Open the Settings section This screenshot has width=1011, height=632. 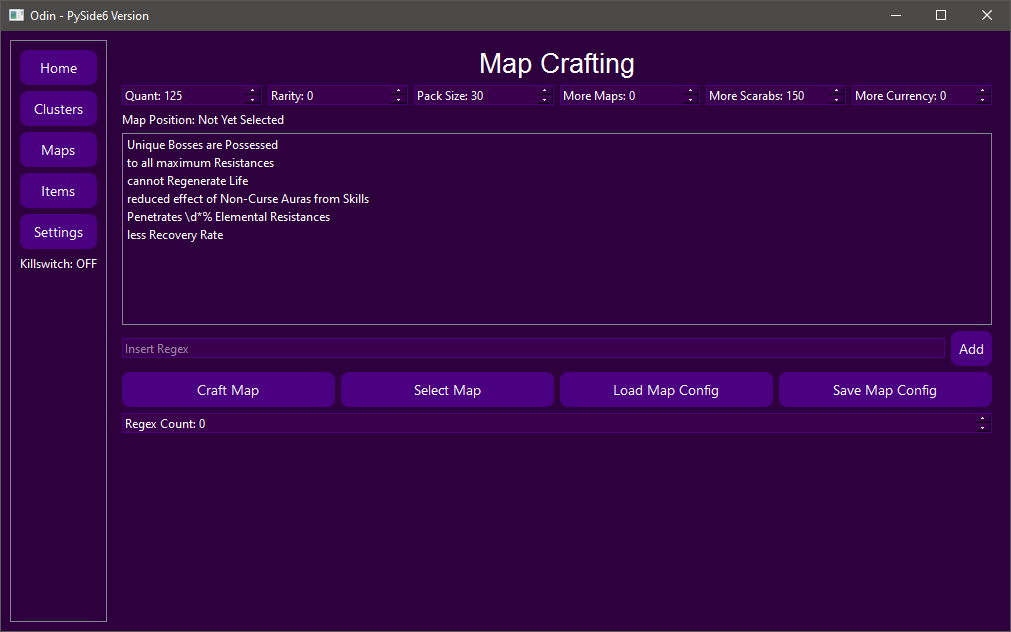[58, 231]
